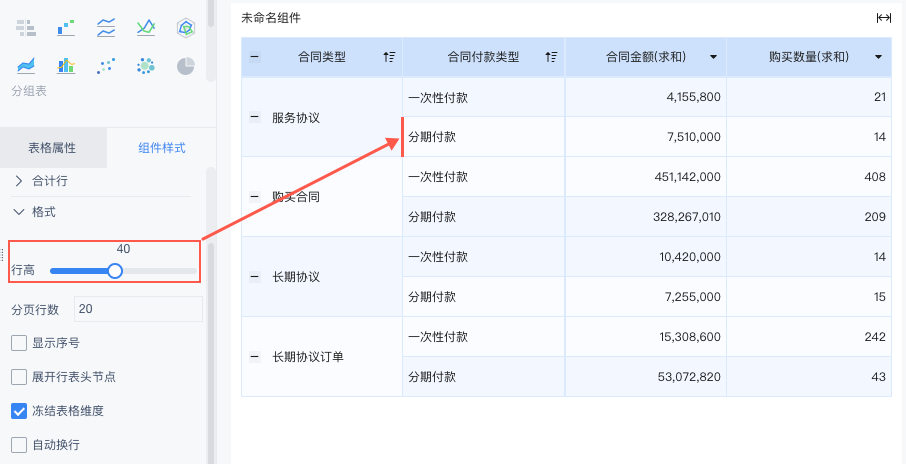906x464 pixels.
Task: Collapse the 服务协议 group
Action: click(254, 117)
